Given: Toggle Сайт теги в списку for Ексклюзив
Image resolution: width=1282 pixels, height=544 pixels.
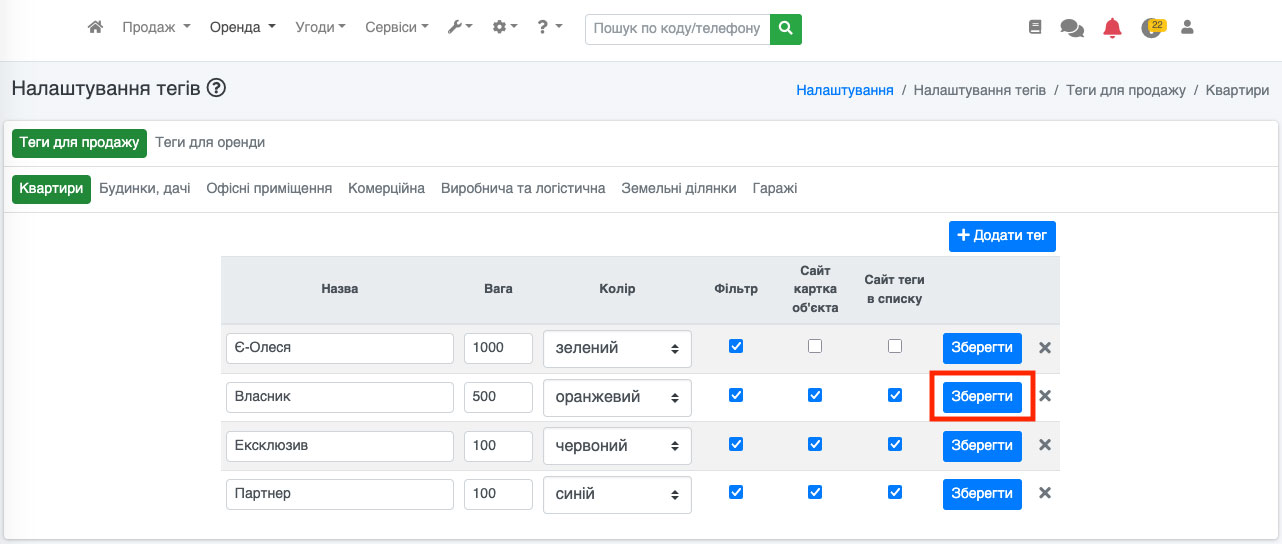Looking at the screenshot, I should tap(895, 443).
